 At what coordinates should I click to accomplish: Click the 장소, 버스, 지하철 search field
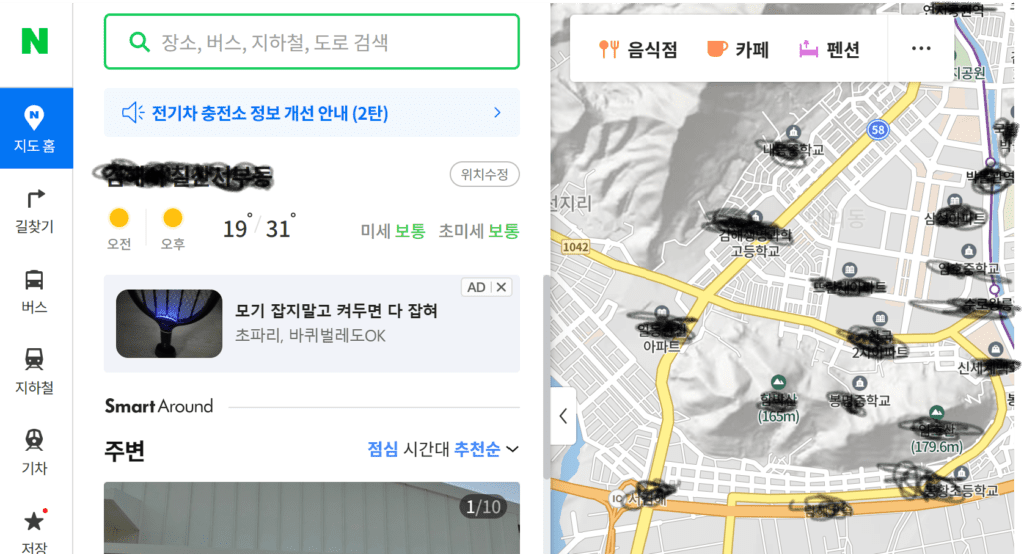pos(312,42)
